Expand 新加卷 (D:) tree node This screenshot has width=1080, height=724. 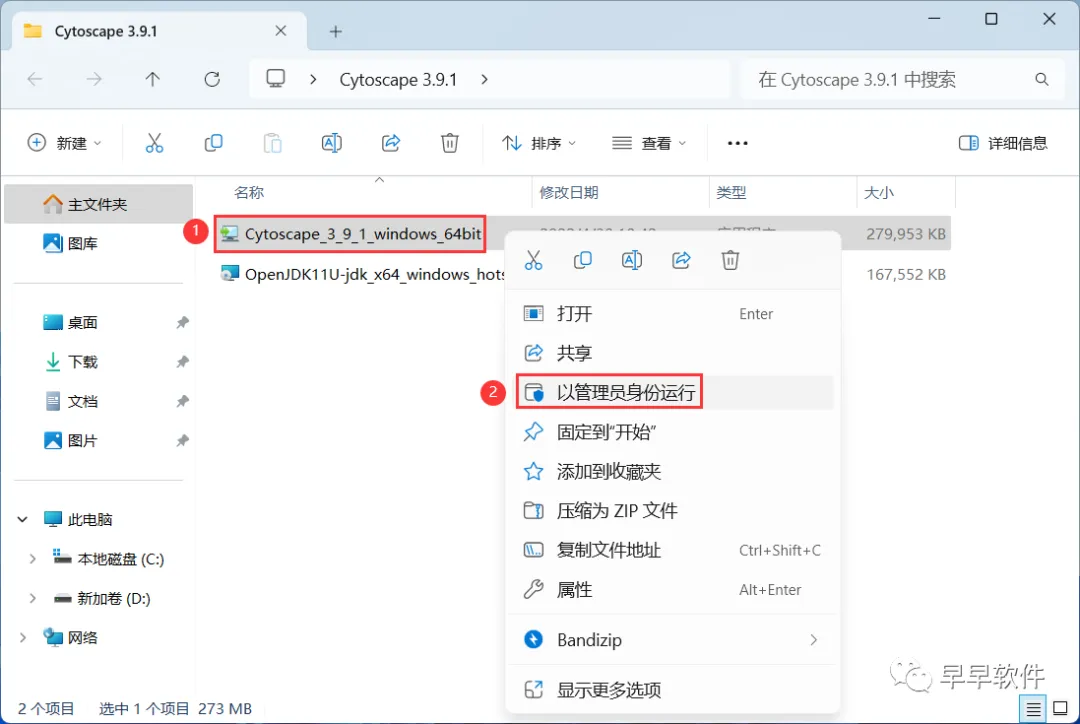(32, 598)
